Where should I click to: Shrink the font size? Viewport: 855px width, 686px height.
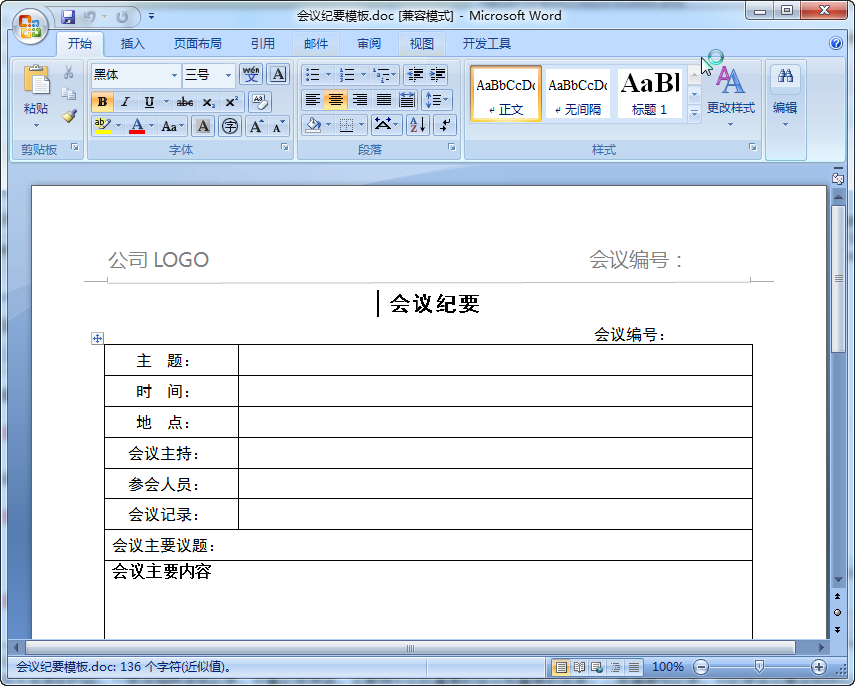pos(278,127)
